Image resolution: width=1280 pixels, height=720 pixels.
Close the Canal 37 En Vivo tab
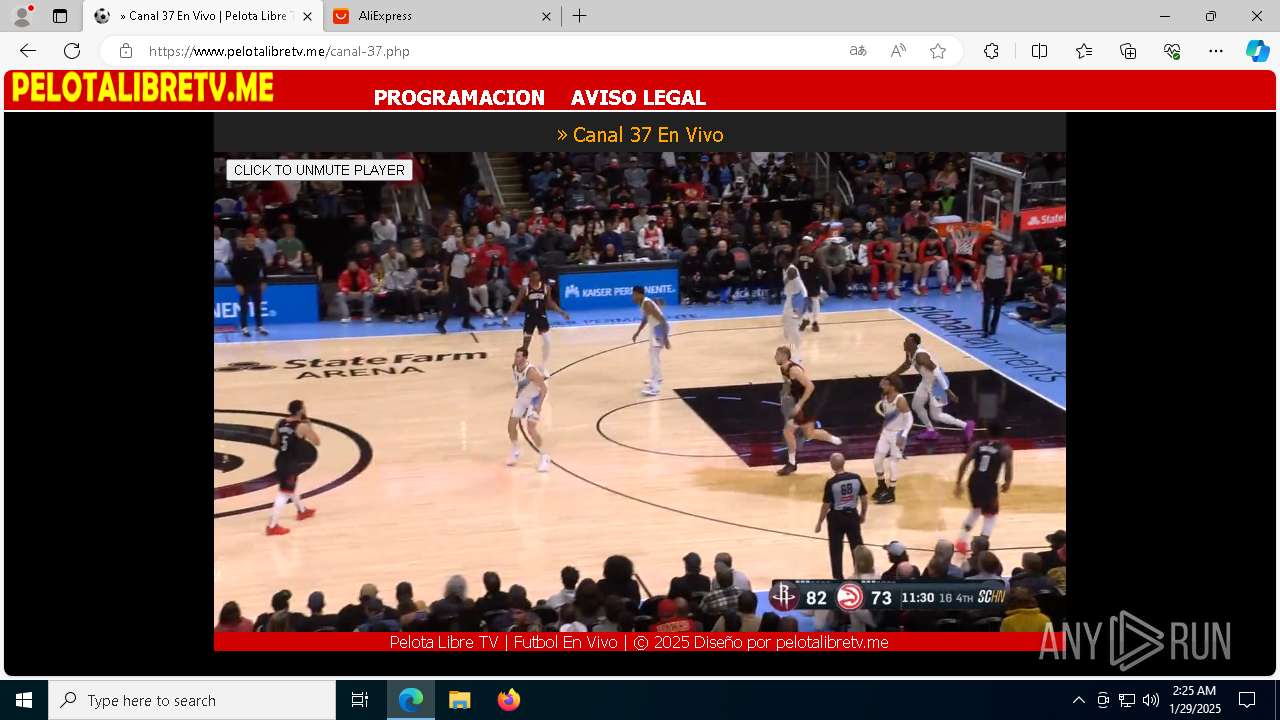[307, 16]
